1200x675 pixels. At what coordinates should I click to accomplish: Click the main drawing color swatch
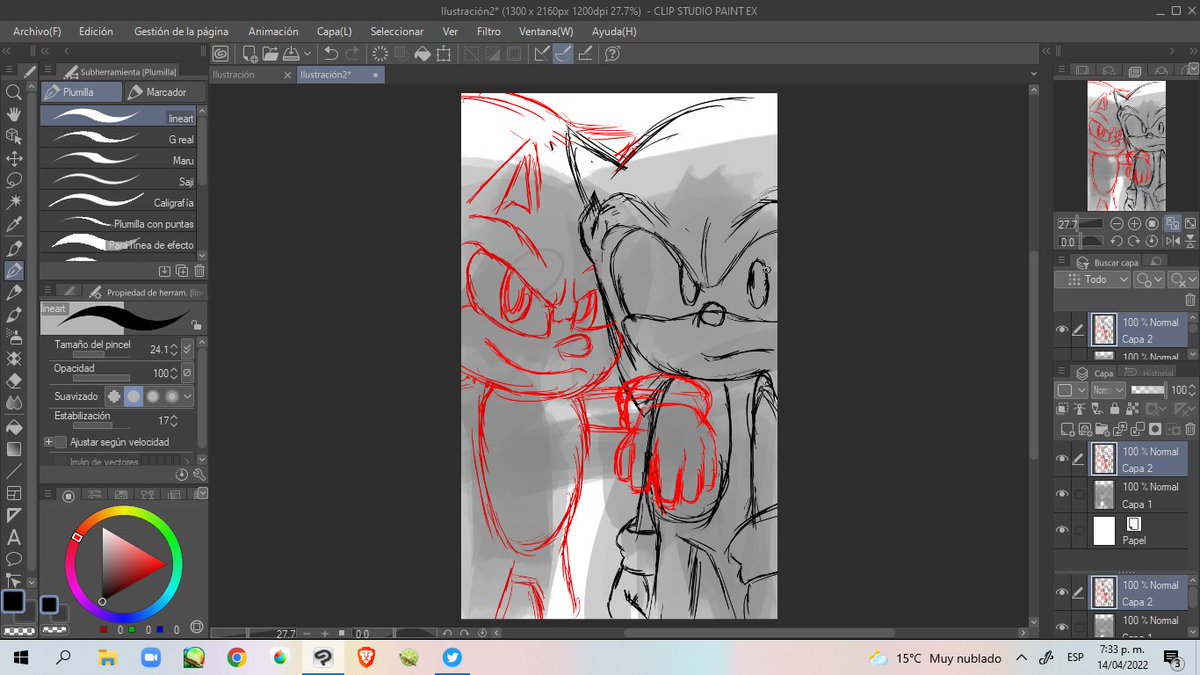13,602
